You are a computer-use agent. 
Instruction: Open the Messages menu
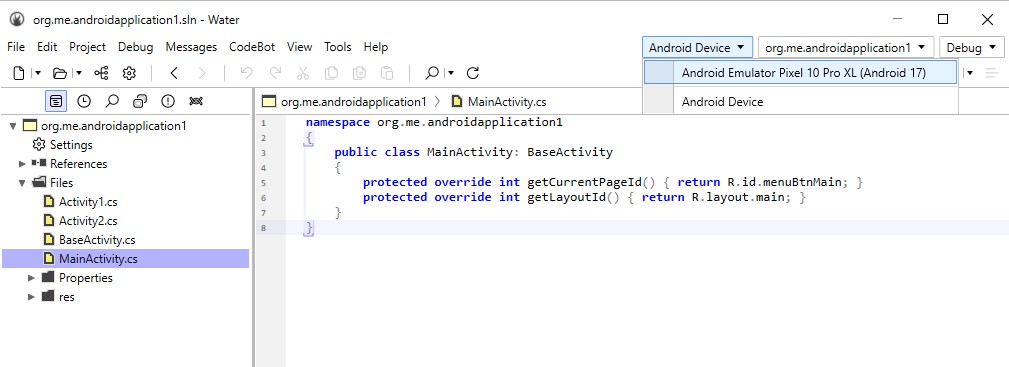tap(191, 47)
